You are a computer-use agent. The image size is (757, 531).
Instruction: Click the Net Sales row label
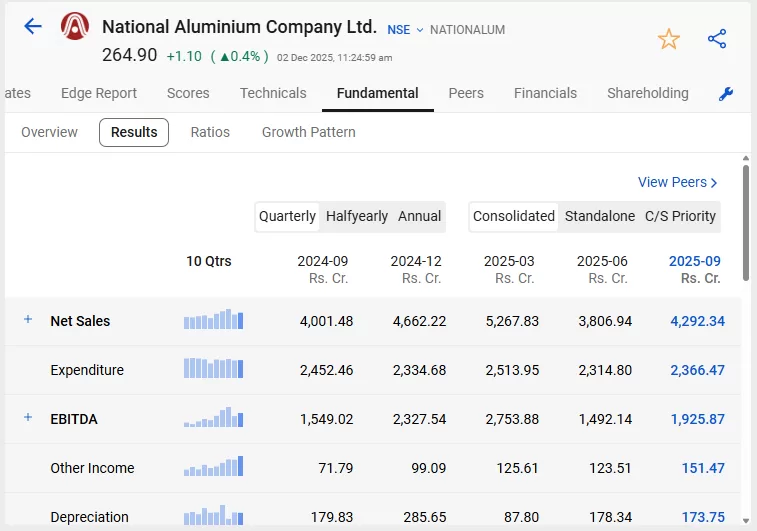click(x=80, y=321)
